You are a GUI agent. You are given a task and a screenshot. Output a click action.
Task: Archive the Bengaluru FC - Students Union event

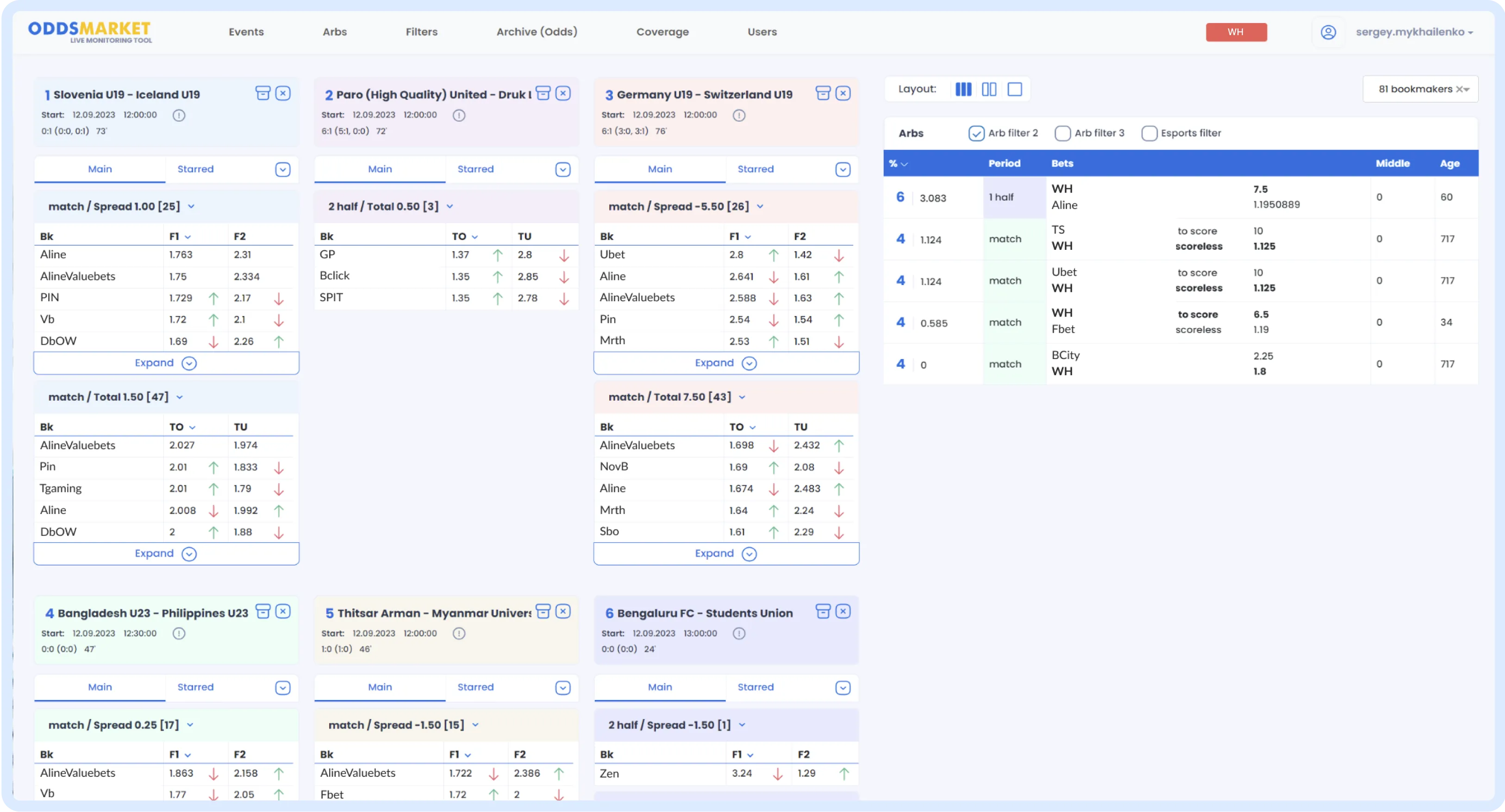click(x=823, y=611)
